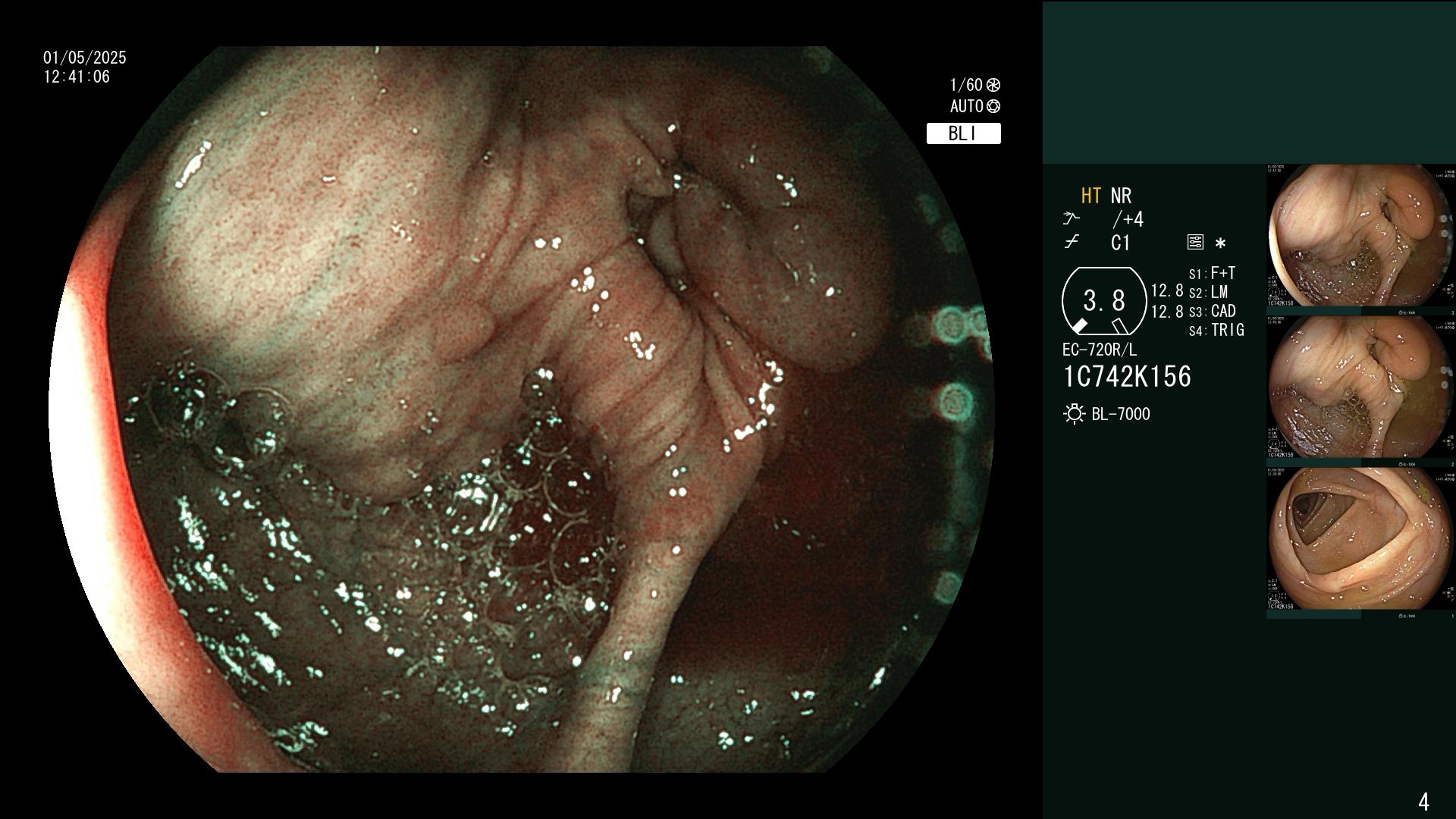Click the BL-7000 light source icon
The height and width of the screenshot is (819, 1456).
coord(1074,414)
